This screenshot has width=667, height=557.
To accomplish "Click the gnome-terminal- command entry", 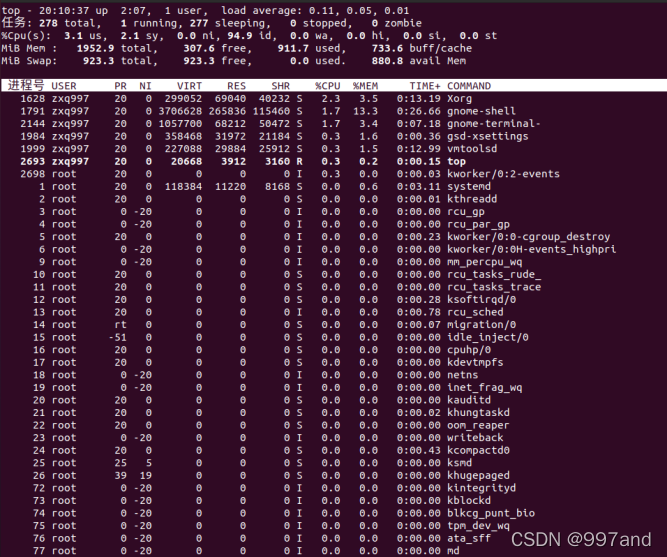I will point(494,124).
